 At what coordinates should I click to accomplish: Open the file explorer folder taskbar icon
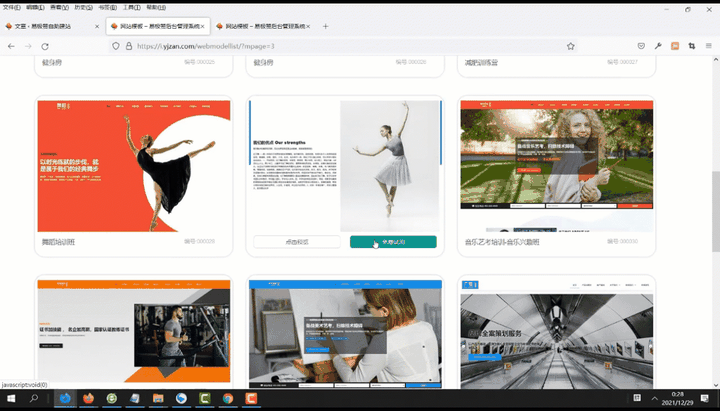click(158, 398)
